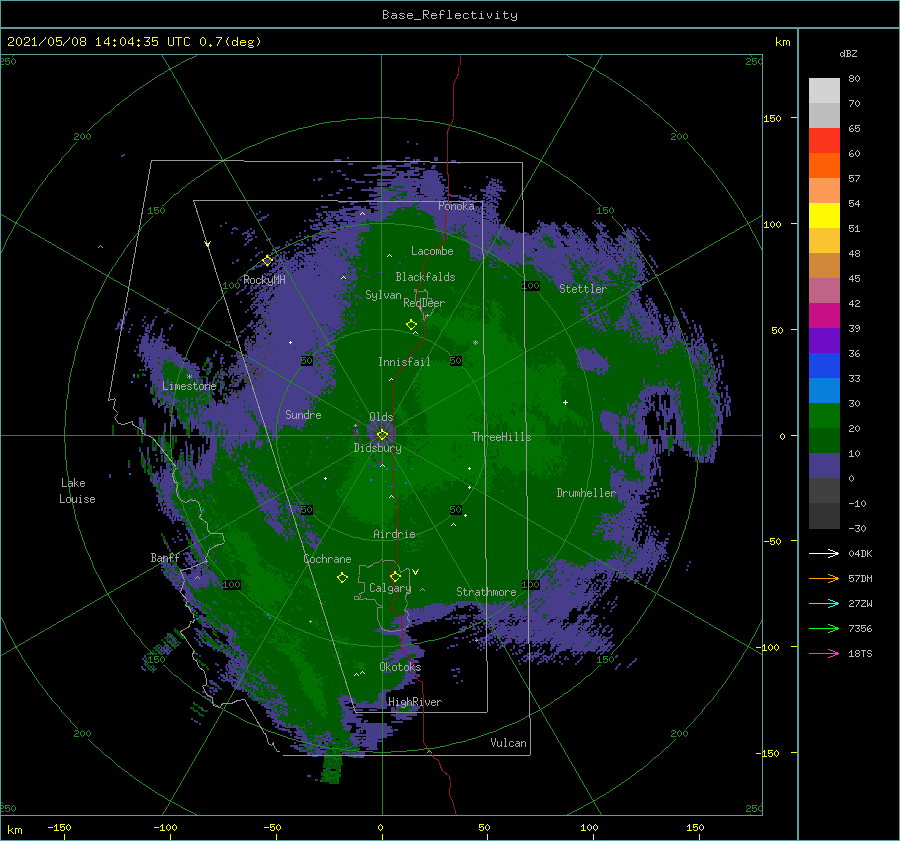This screenshot has width=900, height=841.
Task: Click the Cochrane label
Action: coord(327,559)
